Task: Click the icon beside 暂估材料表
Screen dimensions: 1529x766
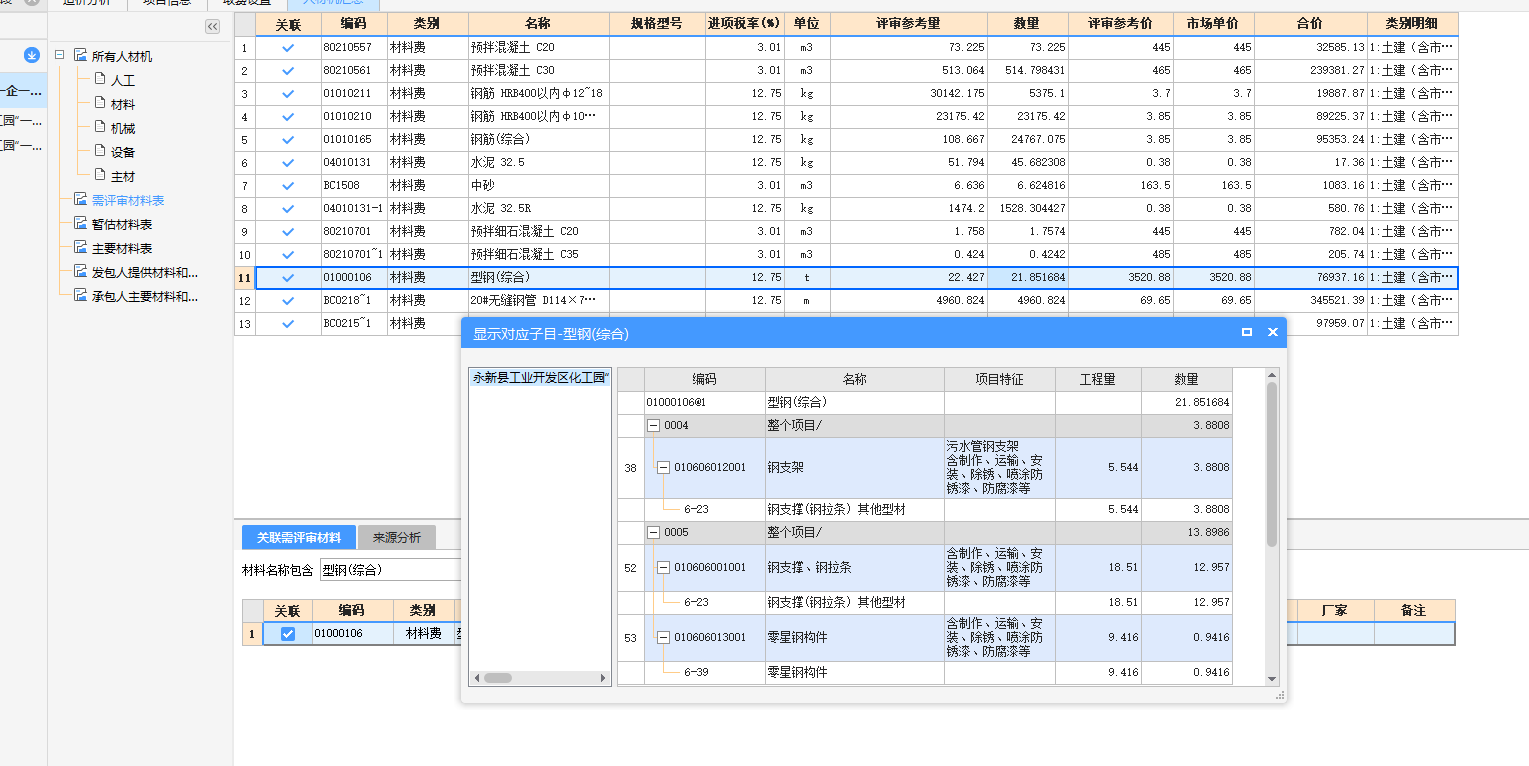Action: click(x=80, y=224)
